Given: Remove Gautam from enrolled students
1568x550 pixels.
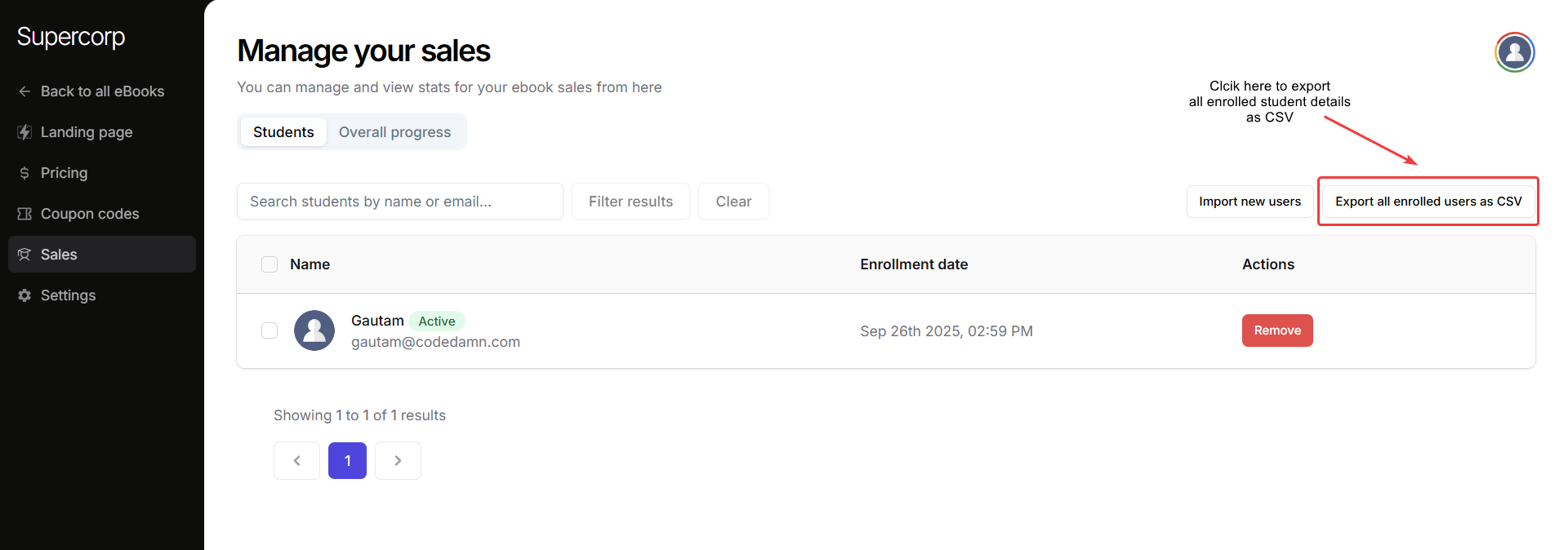Looking at the screenshot, I should (x=1277, y=330).
